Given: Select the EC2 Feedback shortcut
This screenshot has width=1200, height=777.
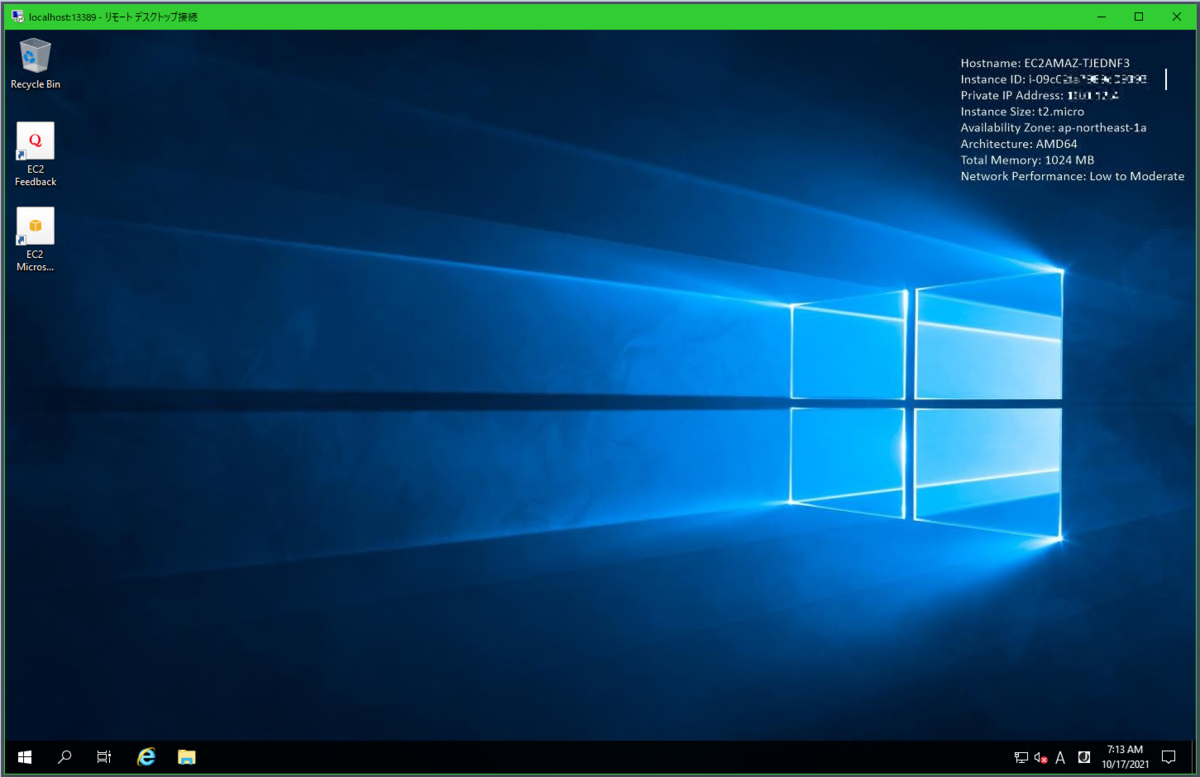Looking at the screenshot, I should (x=35, y=154).
